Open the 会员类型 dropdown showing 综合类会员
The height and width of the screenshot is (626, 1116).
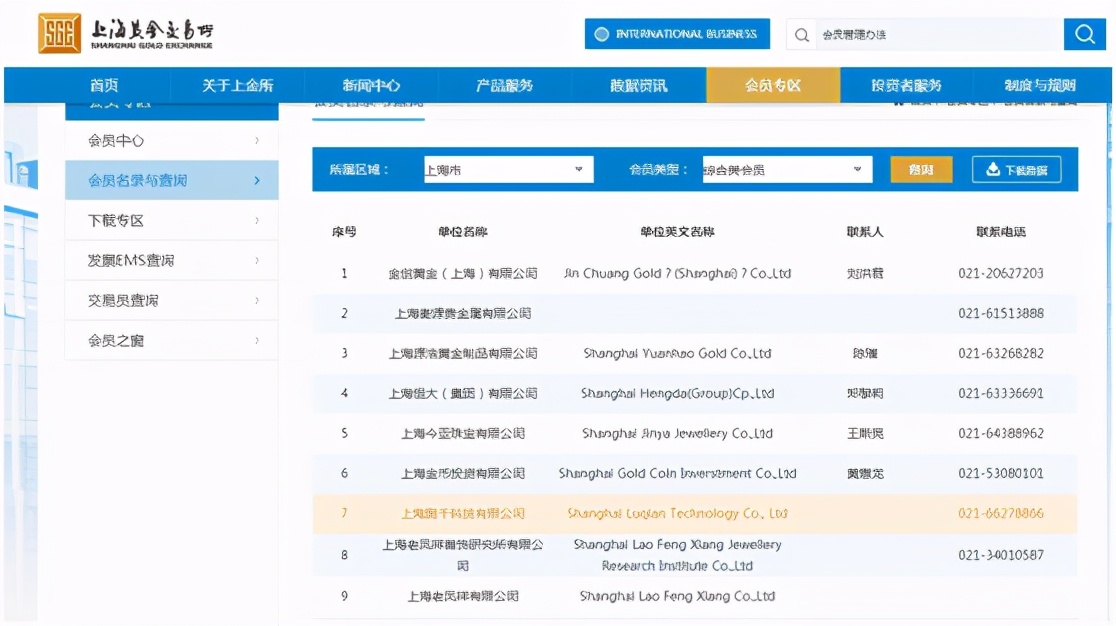pyautogui.click(x=785, y=169)
